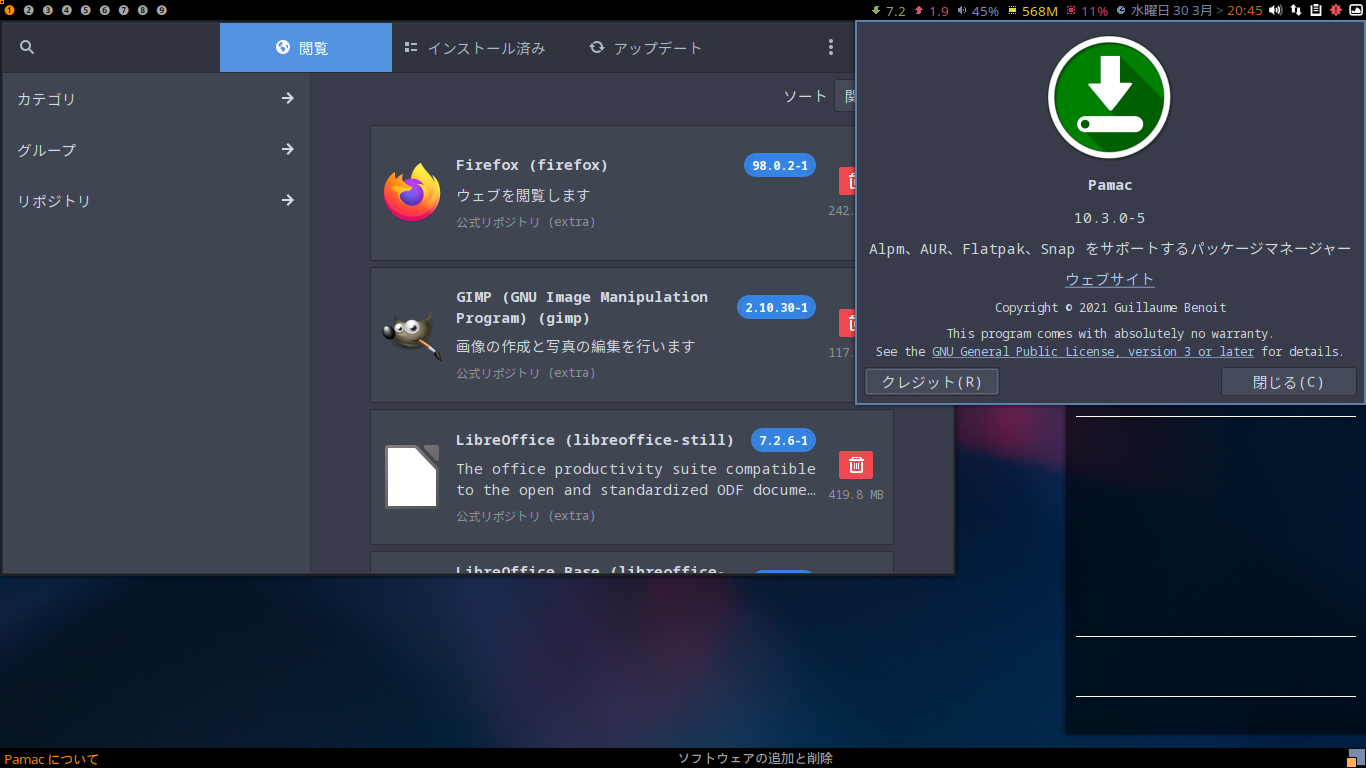Open the clipboard tray icon
Image resolution: width=1366 pixels, height=768 pixels.
pyautogui.click(x=1316, y=10)
